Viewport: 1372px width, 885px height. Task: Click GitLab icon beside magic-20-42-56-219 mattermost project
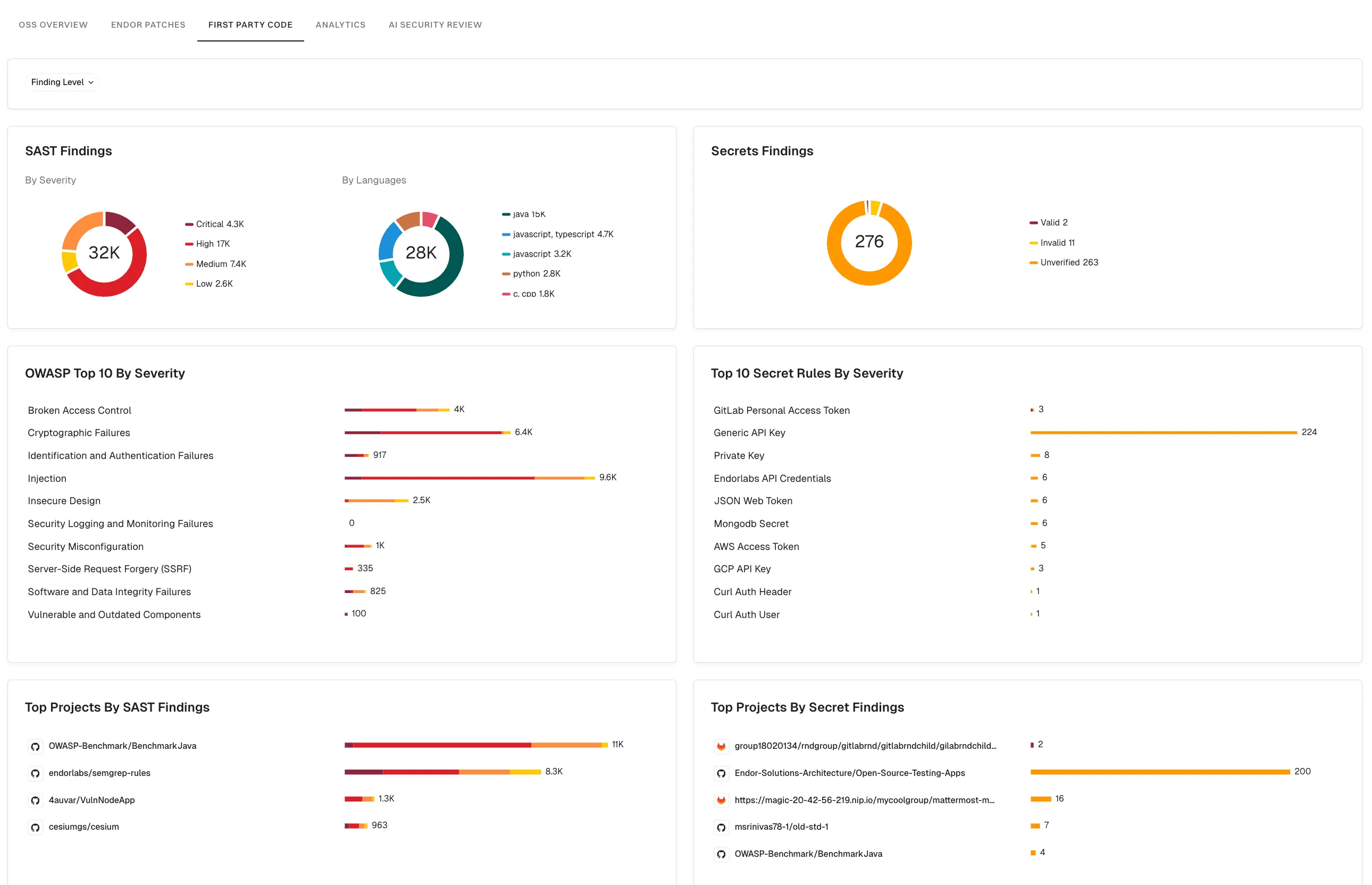[721, 800]
